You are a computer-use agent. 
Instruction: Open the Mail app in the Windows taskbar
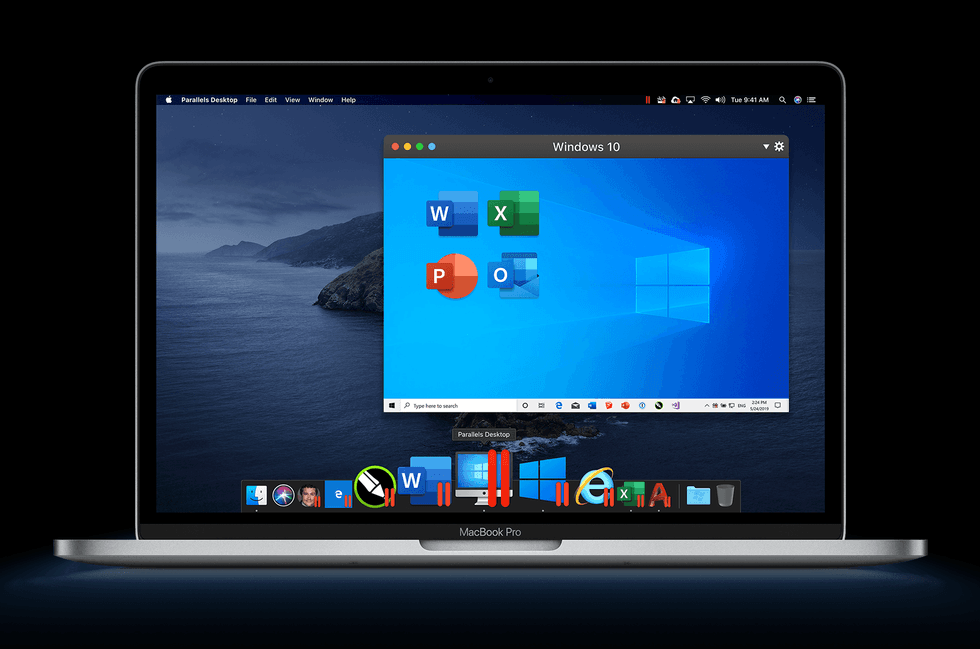pyautogui.click(x=576, y=405)
